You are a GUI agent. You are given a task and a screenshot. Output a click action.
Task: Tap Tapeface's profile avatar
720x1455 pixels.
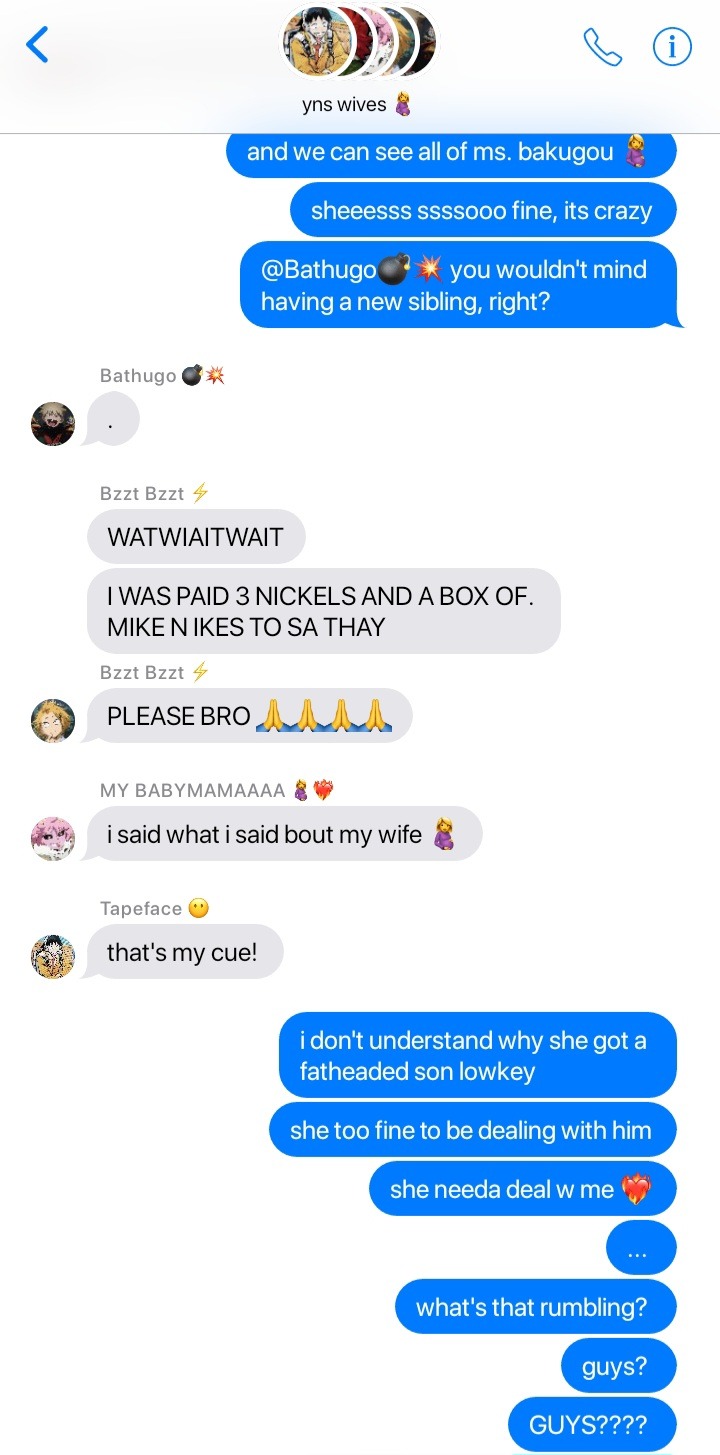point(53,956)
